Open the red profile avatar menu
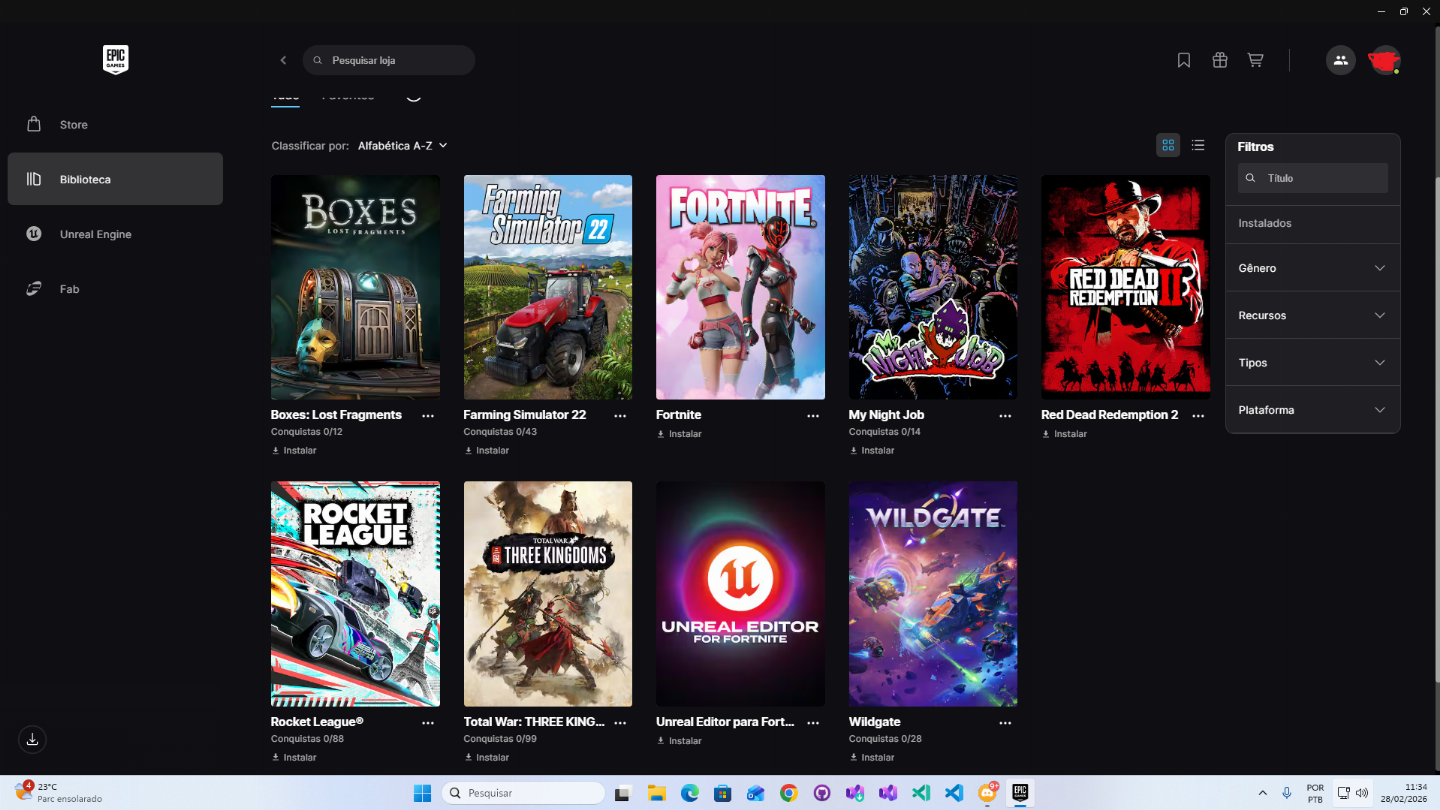The height and width of the screenshot is (810, 1440). point(1384,60)
